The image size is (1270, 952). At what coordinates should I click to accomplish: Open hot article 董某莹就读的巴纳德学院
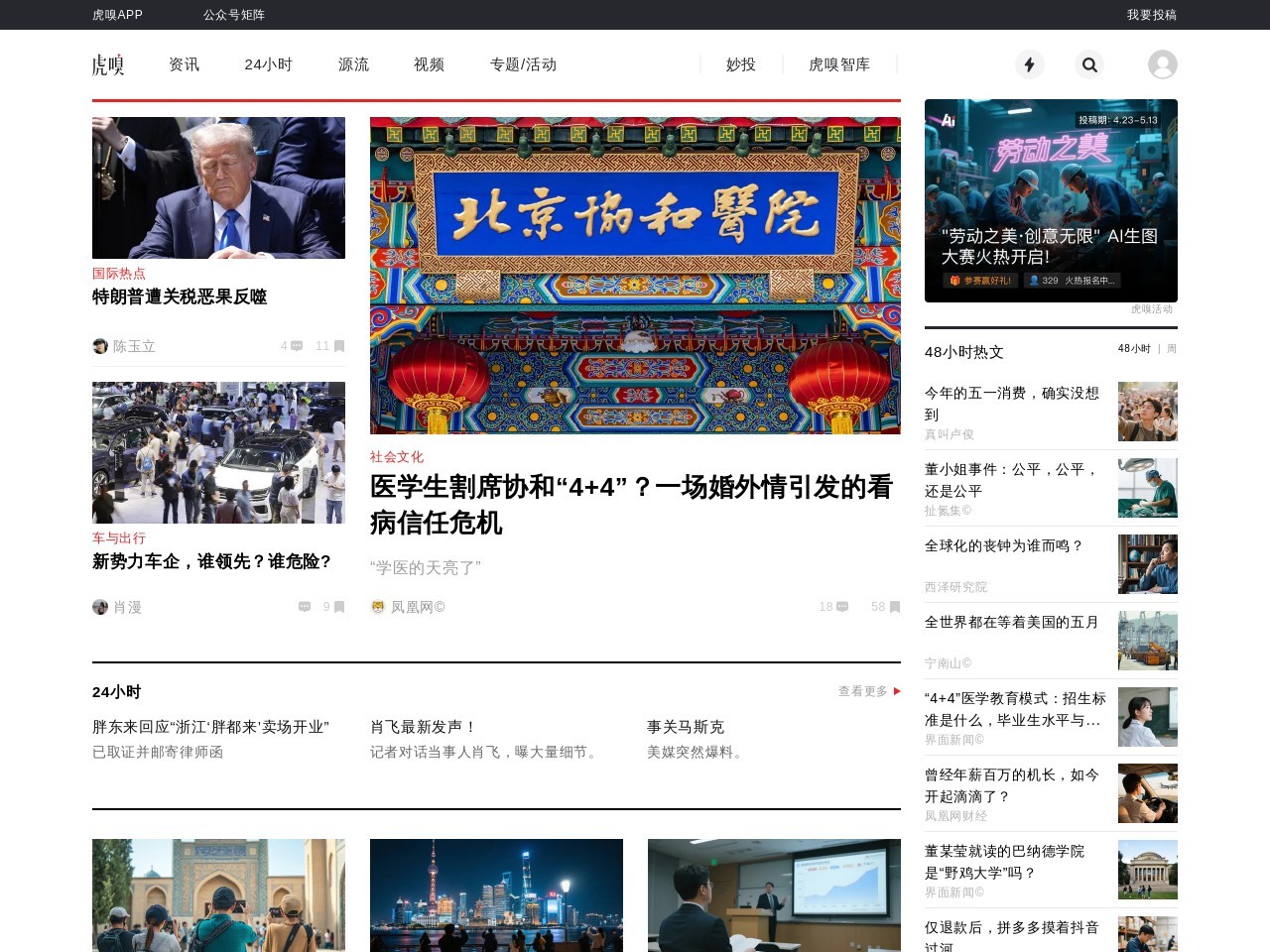click(x=1004, y=862)
